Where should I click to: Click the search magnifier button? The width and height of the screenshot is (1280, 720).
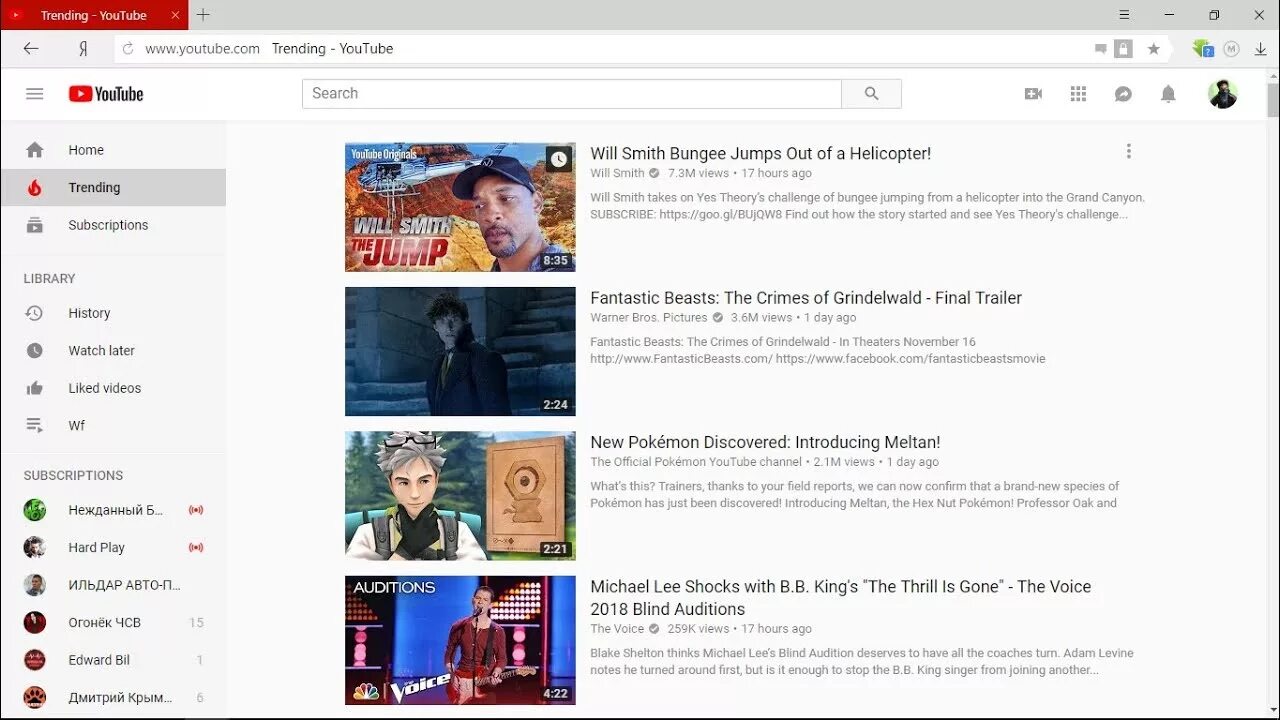pos(871,94)
